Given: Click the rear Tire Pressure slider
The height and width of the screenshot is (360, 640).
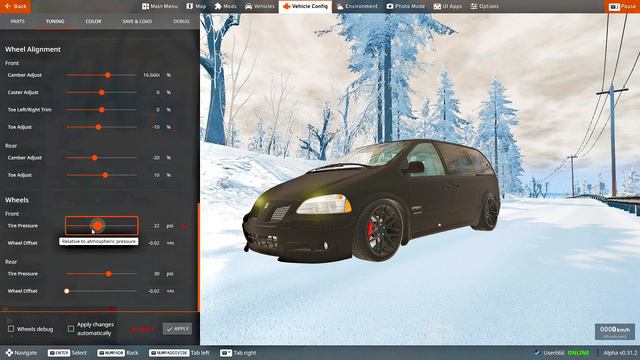Looking at the screenshot, I should (x=101, y=274).
